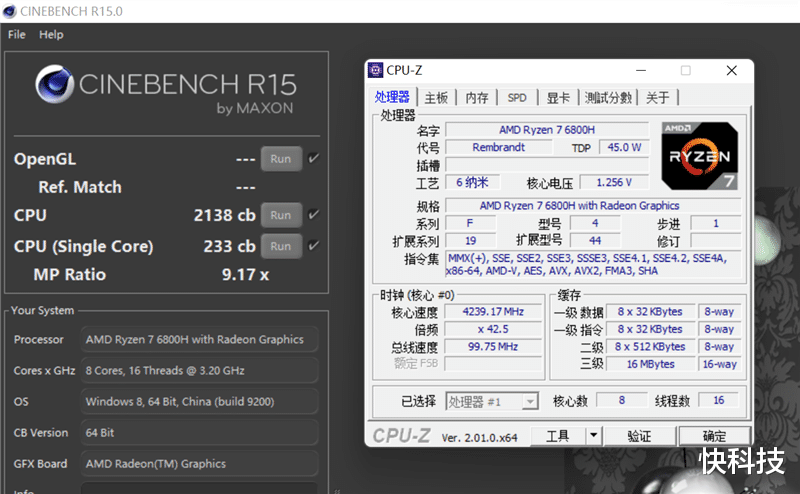Expand the 工具 dropdown arrow
The width and height of the screenshot is (800, 494).
(x=592, y=436)
